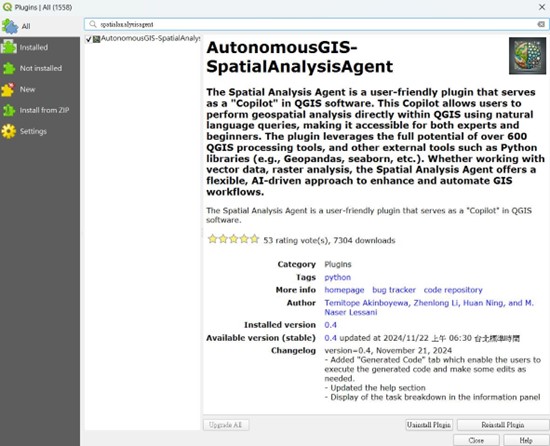The image size is (550, 446).
Task: Click the Close button at bottom
Action: point(476,440)
